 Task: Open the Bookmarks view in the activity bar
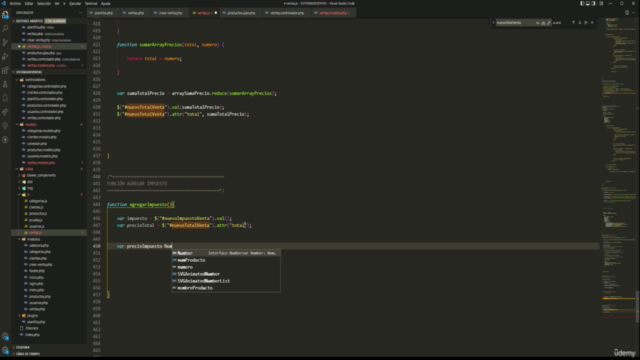pos(5,98)
